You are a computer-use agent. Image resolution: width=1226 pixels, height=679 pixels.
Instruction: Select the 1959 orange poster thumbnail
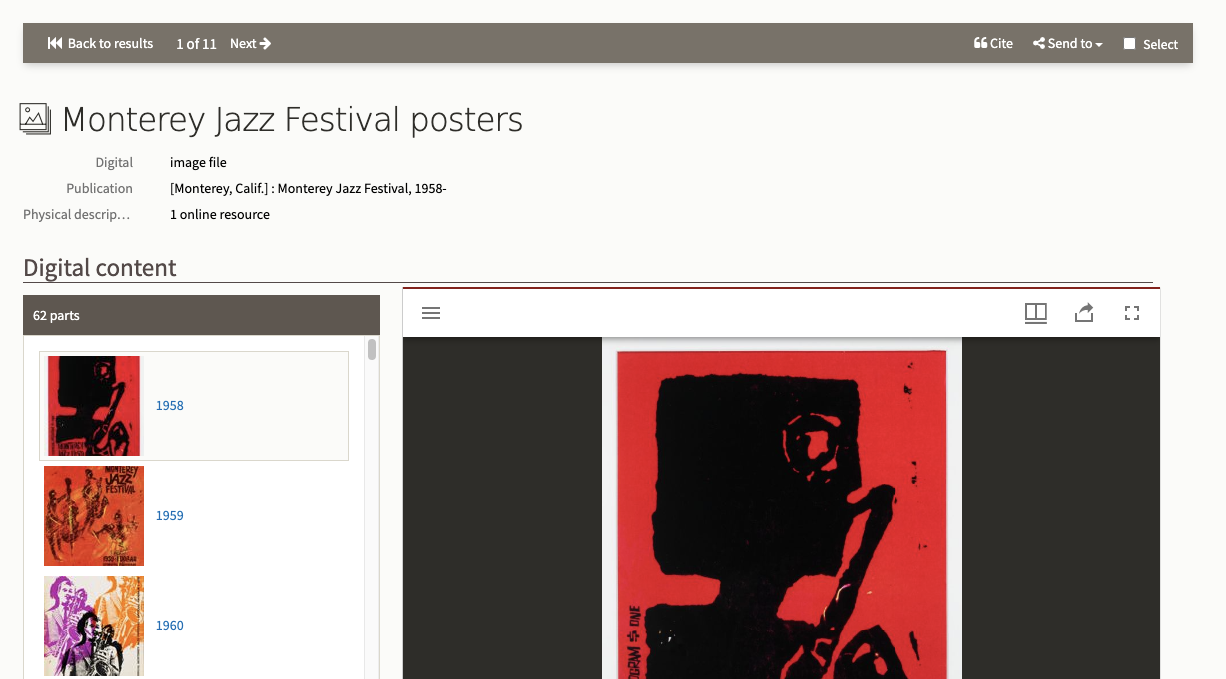click(x=94, y=516)
